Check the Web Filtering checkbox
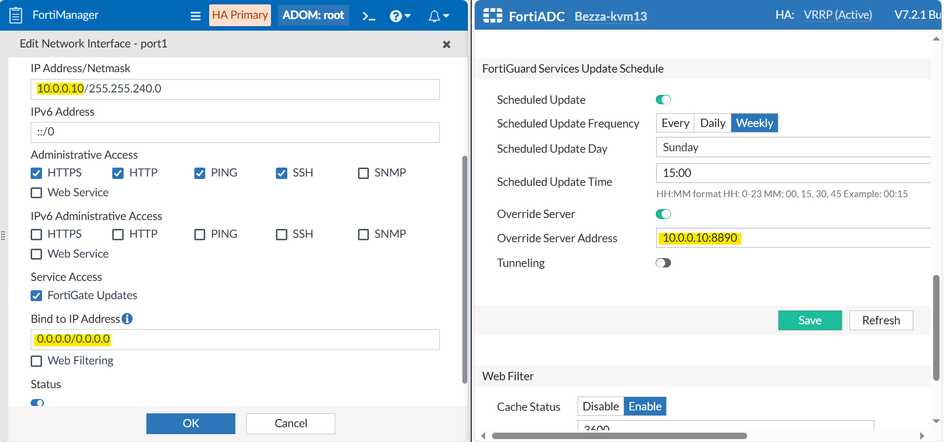The image size is (944, 442). [x=37, y=361]
